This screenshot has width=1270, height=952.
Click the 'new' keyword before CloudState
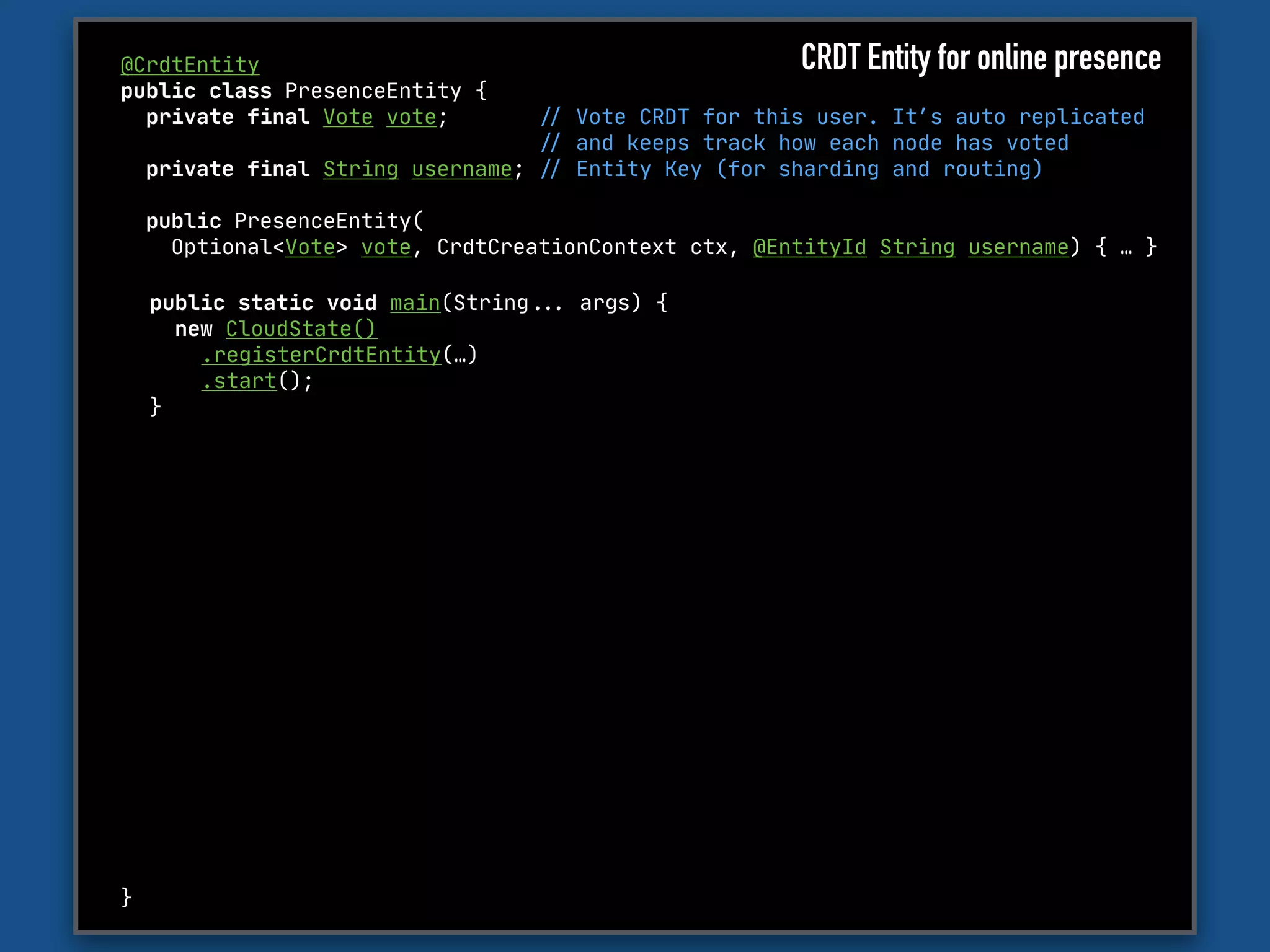click(193, 329)
